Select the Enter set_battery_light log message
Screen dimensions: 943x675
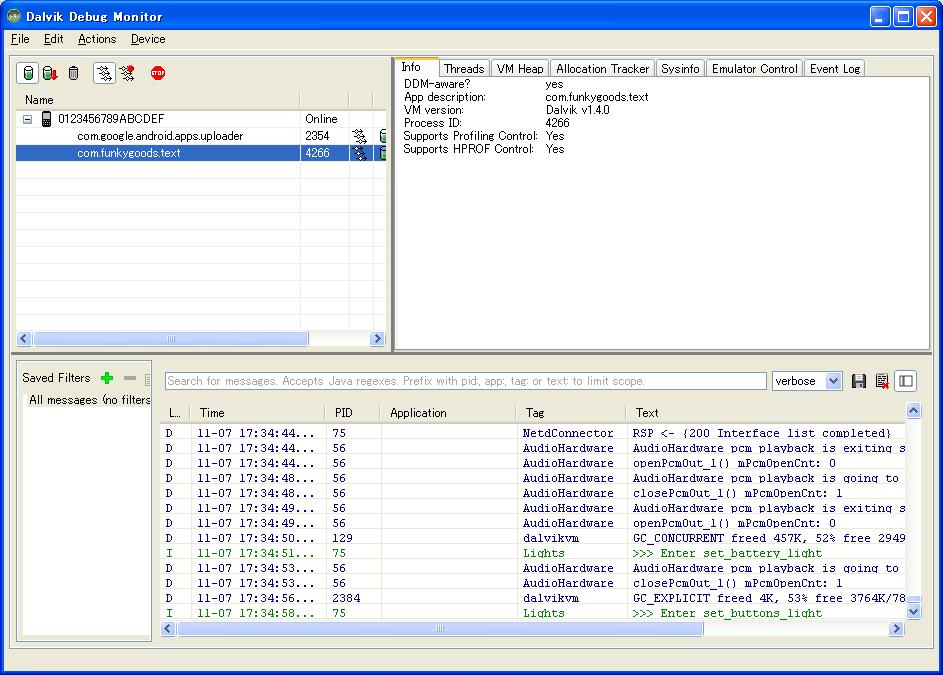pos(533,553)
